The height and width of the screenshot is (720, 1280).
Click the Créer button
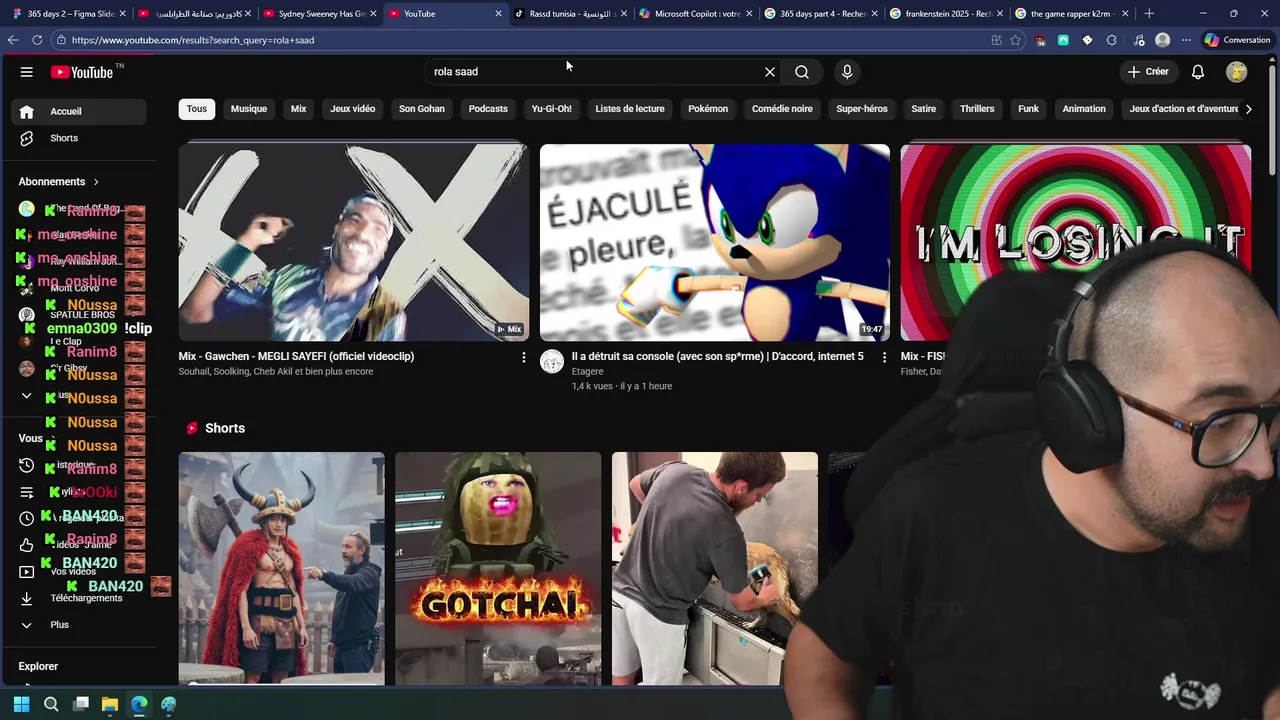click(1148, 72)
